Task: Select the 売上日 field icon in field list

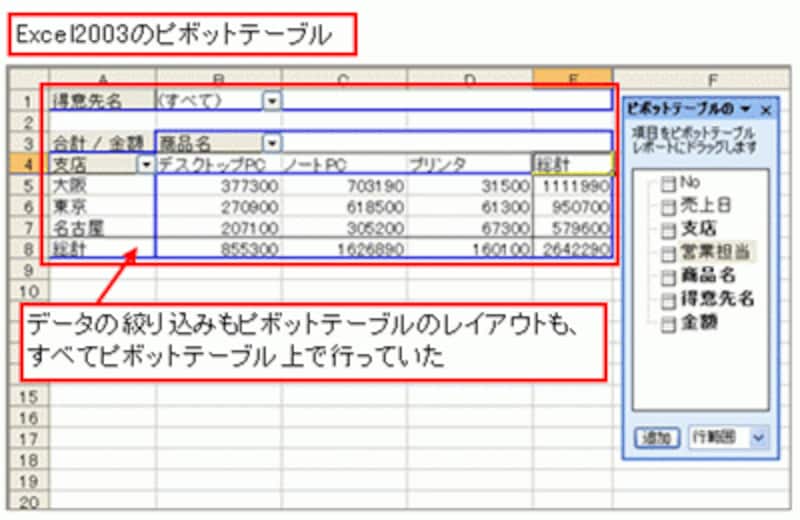Action: (668, 207)
